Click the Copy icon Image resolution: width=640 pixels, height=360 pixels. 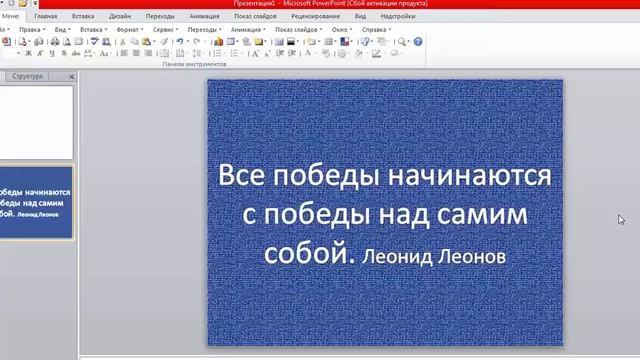(134, 42)
